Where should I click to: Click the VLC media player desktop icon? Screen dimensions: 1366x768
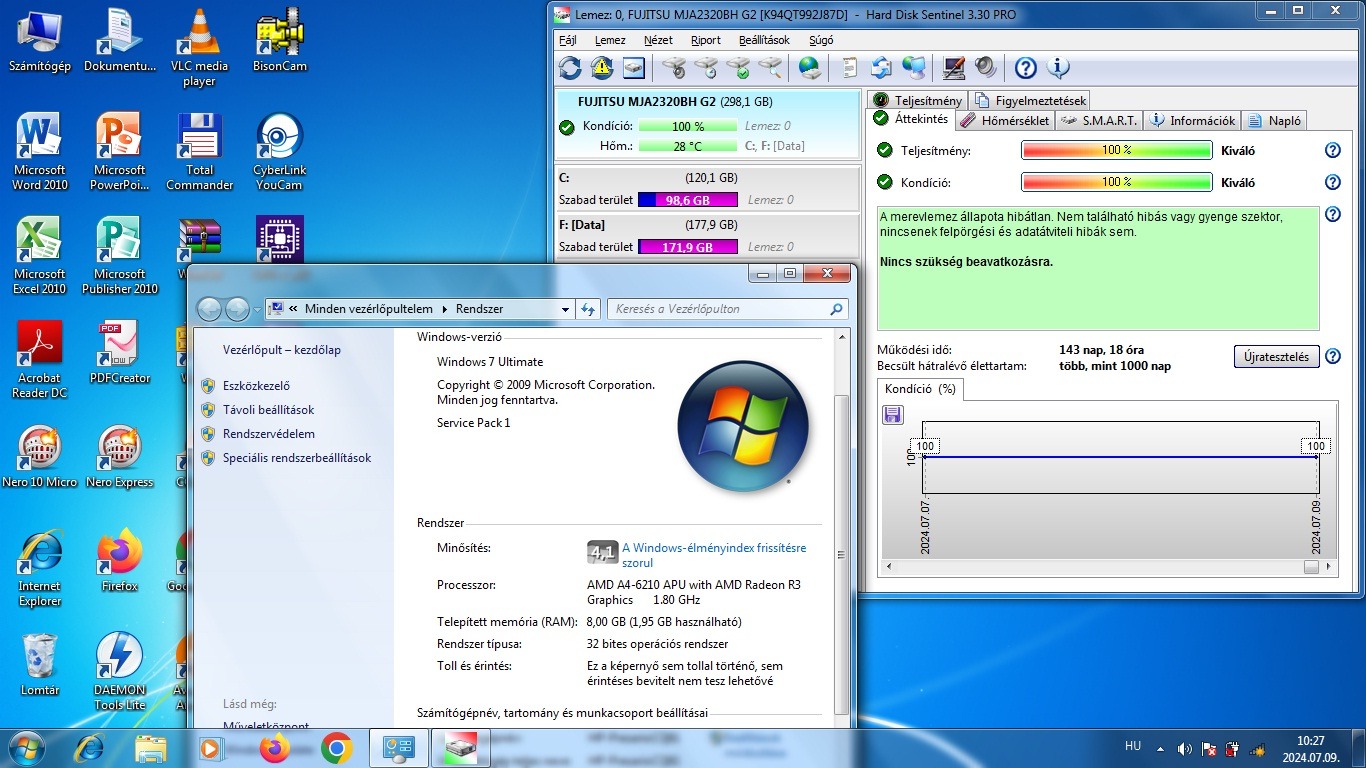(199, 47)
